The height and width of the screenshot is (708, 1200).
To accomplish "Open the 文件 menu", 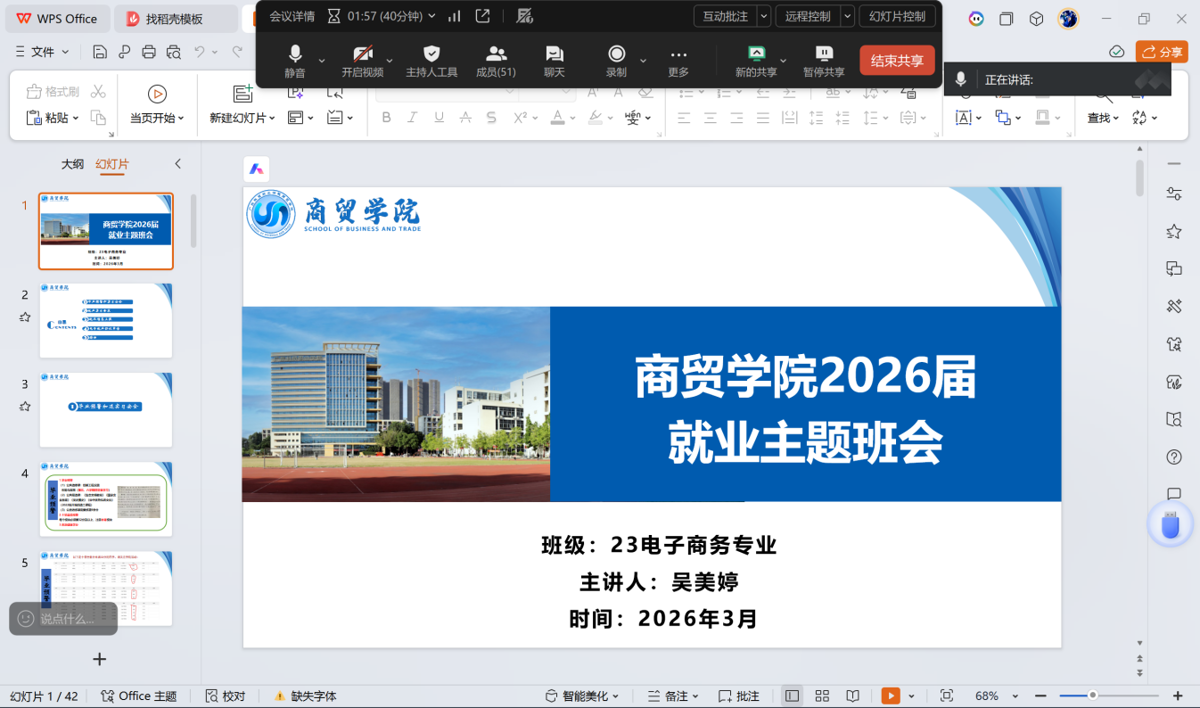I will (43, 52).
